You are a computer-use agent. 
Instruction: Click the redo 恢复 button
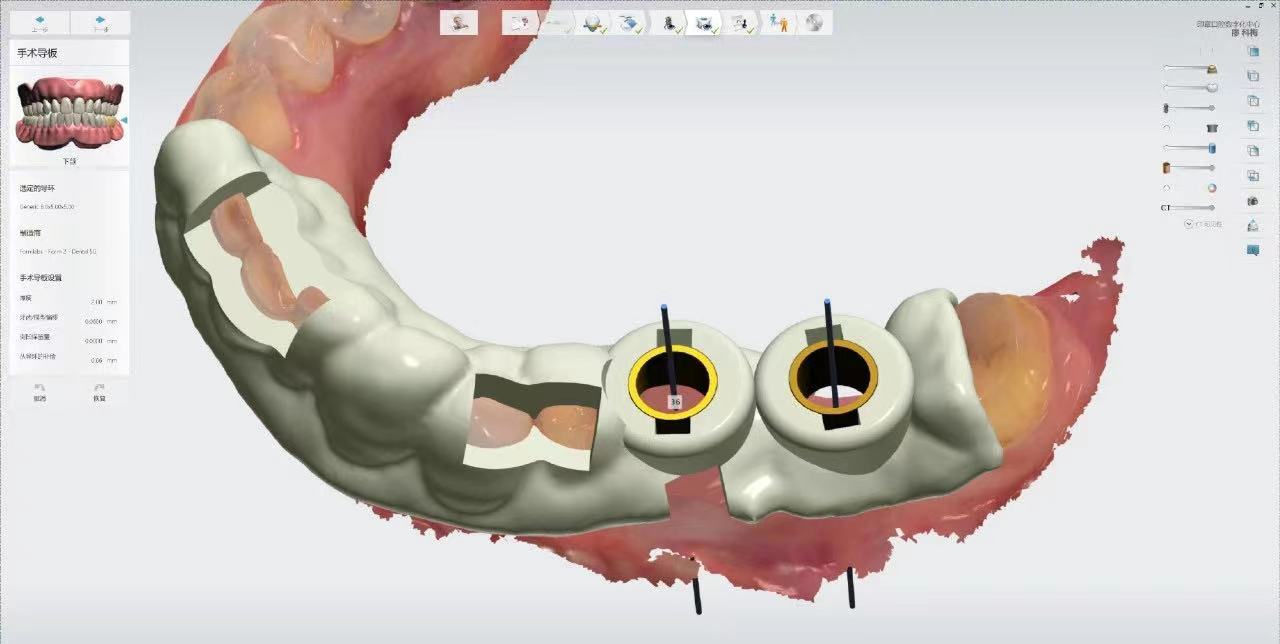click(99, 391)
